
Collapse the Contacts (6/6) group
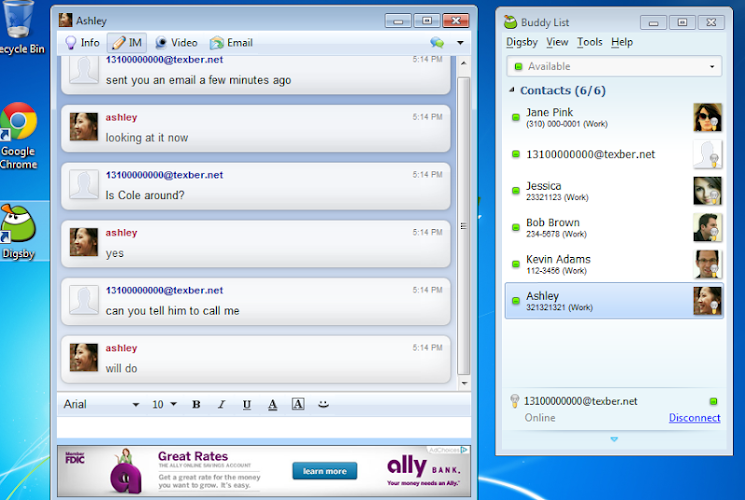tap(512, 90)
